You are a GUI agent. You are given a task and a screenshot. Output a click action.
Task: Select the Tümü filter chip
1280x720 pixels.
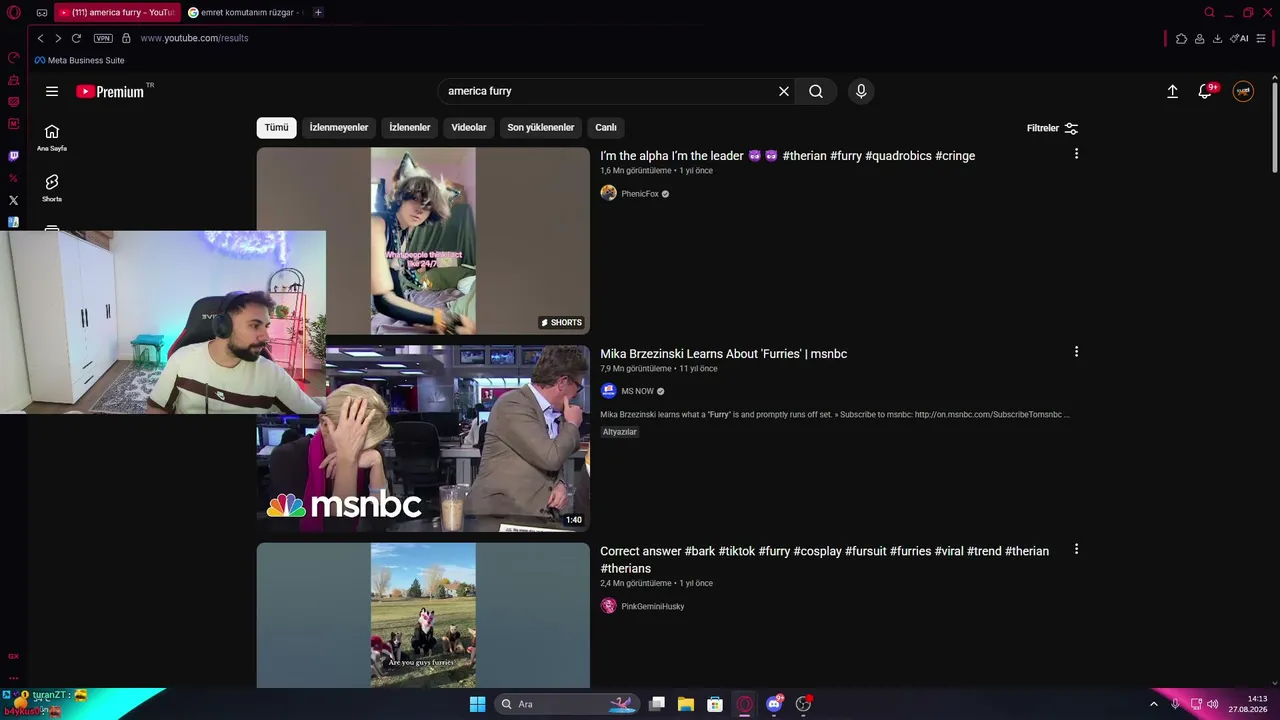(x=276, y=128)
